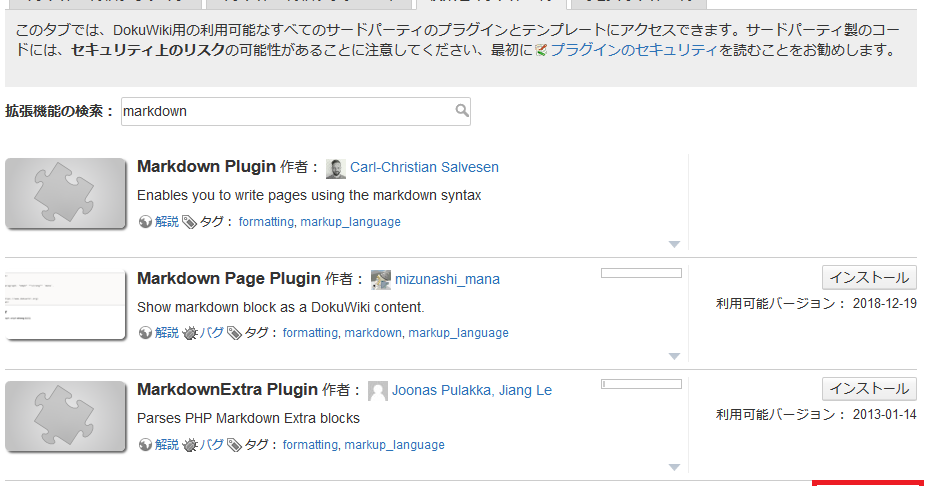Click the search magnifier icon
Image resolution: width=926 pixels, height=486 pixels.
pos(461,111)
